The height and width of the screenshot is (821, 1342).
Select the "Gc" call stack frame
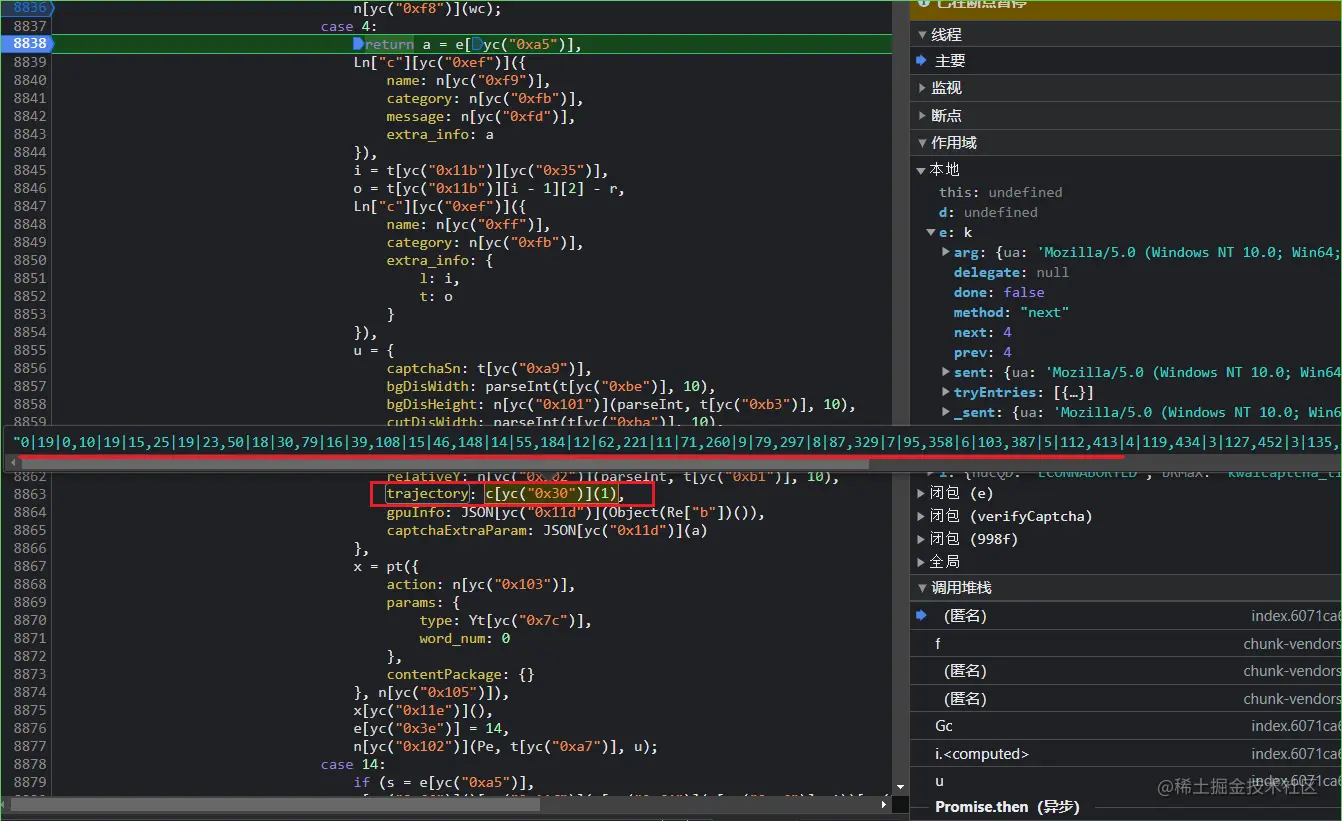pyautogui.click(x=1126, y=726)
